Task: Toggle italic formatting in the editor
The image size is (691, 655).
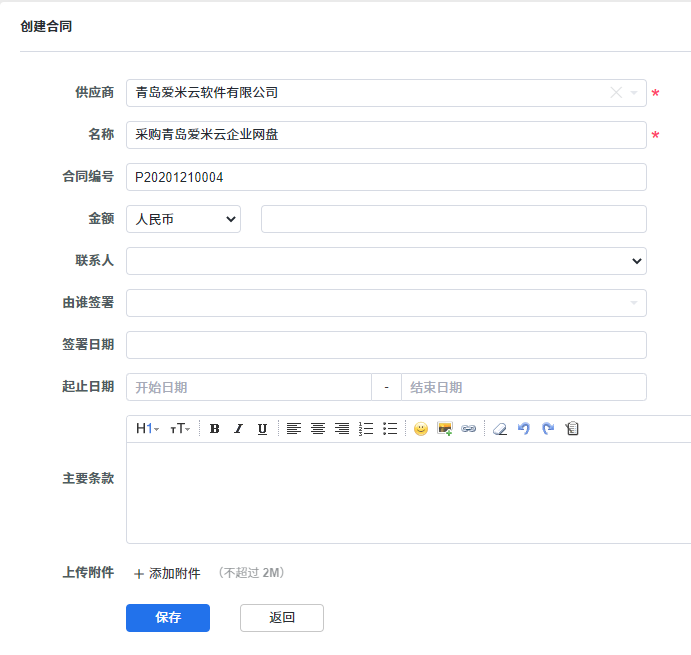Action: point(238,428)
